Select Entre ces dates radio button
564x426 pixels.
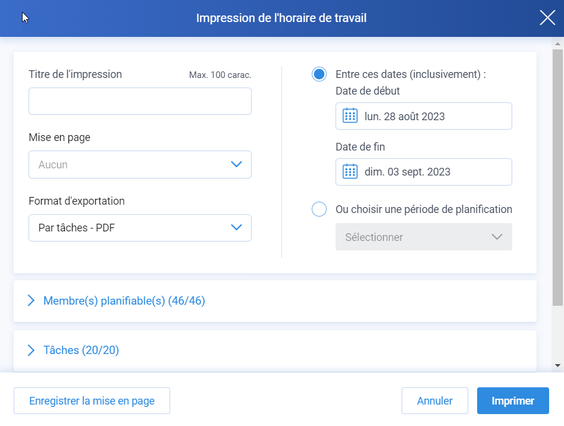coord(319,74)
